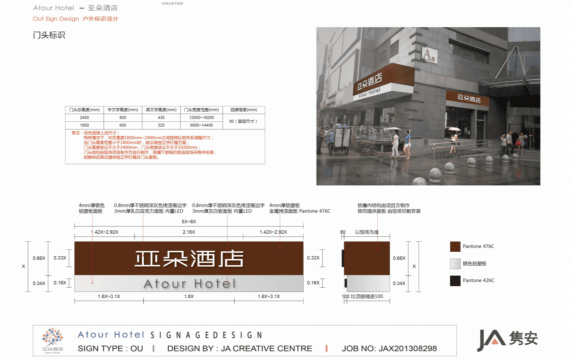The image size is (570, 360).
Task: Open the storefront photo of the hotel entrance
Action: click(428, 106)
